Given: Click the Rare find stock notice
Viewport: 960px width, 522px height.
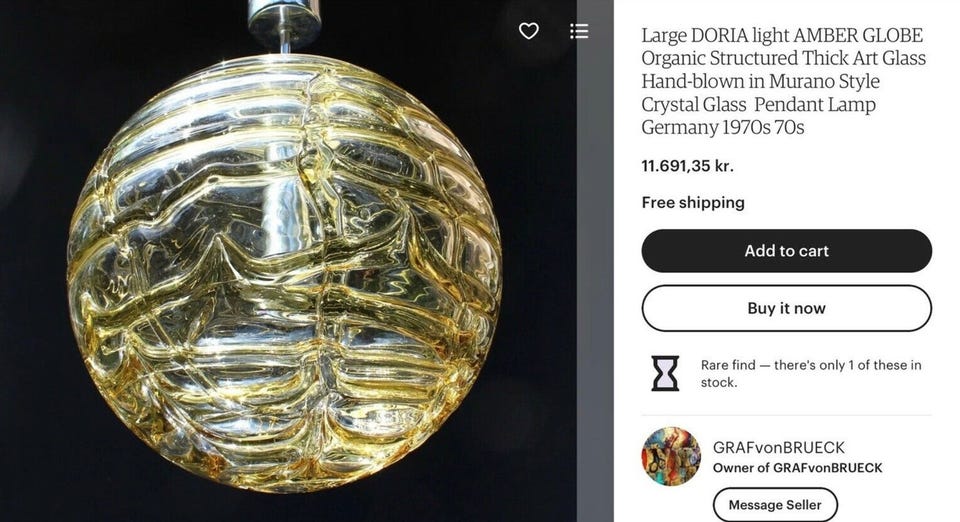Looking at the screenshot, I should pyautogui.click(x=811, y=373).
